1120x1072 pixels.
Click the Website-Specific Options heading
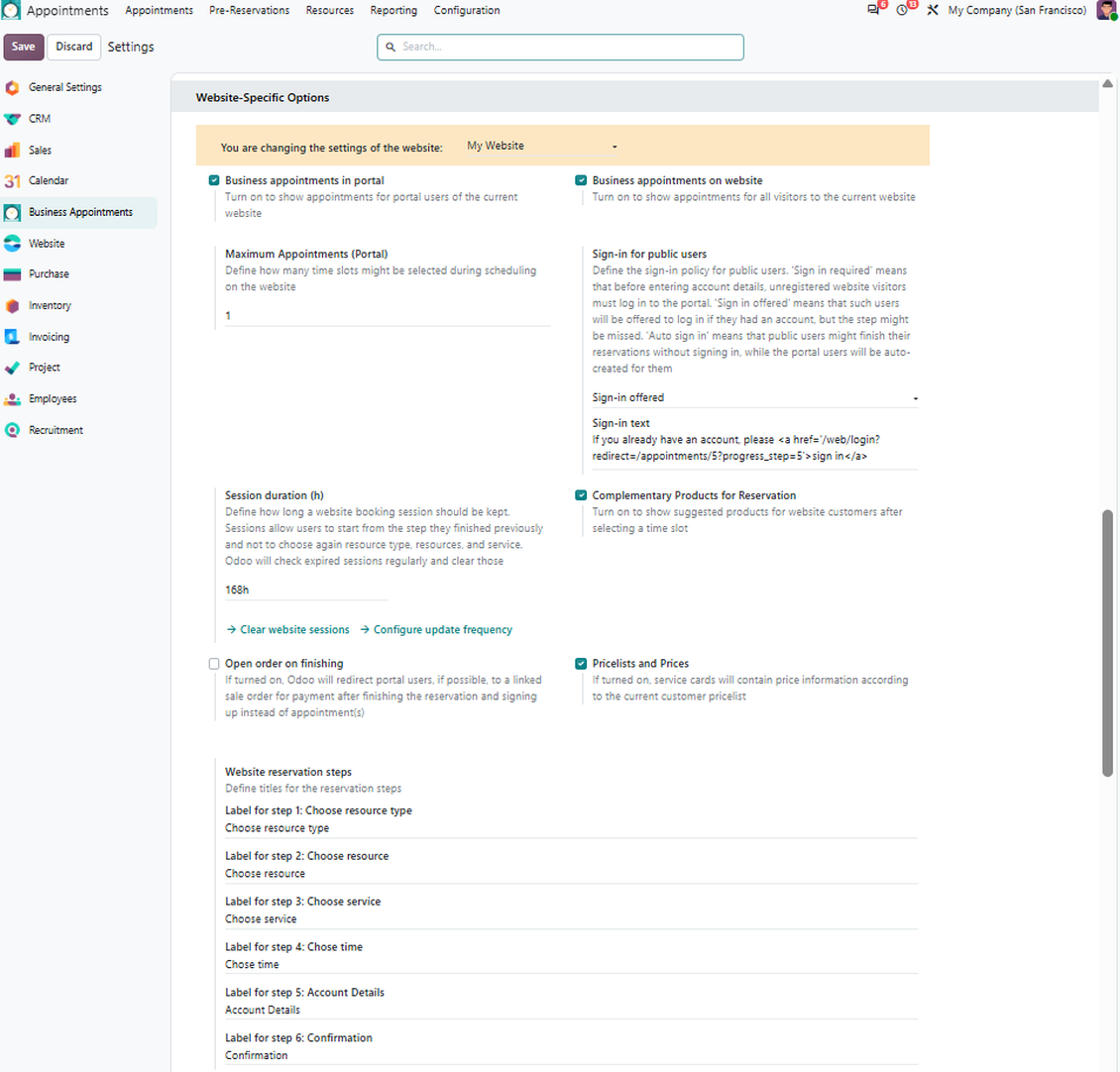[x=262, y=97]
